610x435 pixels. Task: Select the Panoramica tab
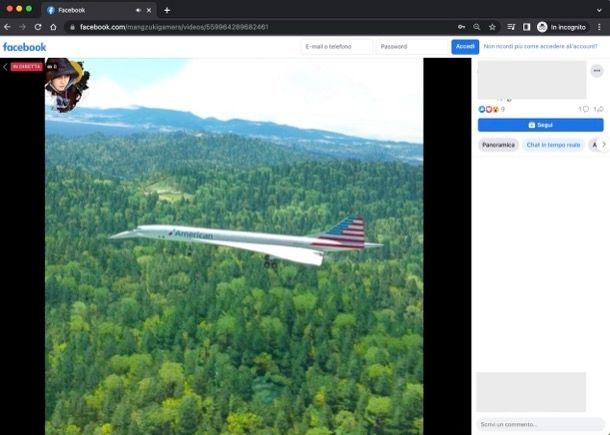point(498,145)
